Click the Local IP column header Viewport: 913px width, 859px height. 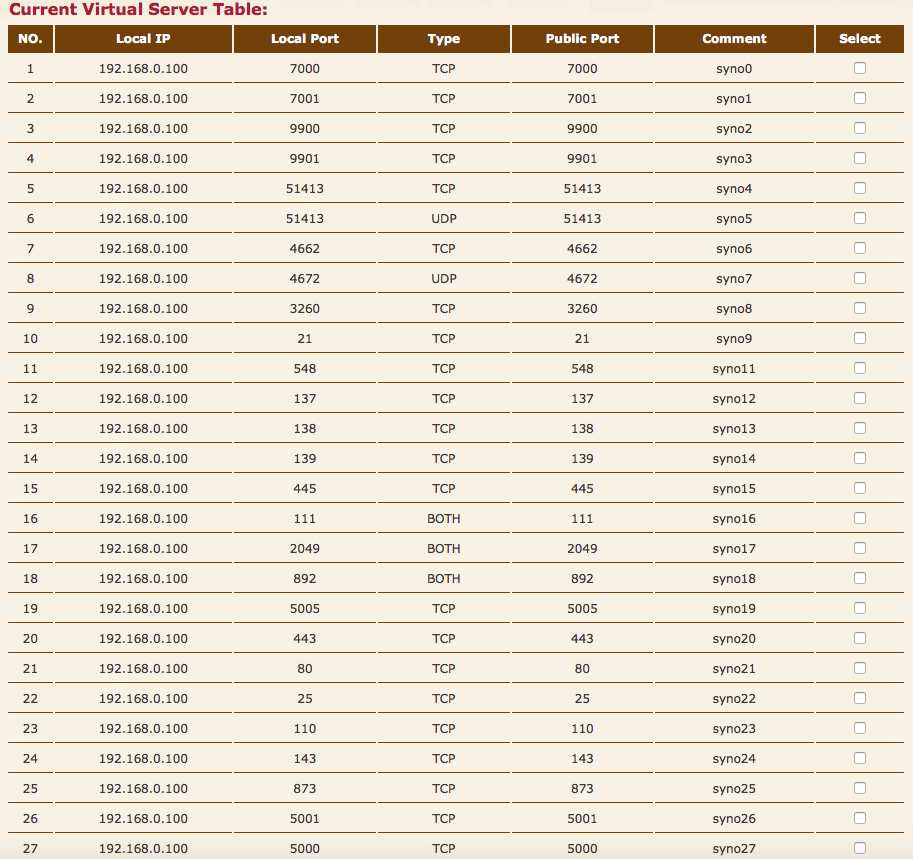click(143, 39)
